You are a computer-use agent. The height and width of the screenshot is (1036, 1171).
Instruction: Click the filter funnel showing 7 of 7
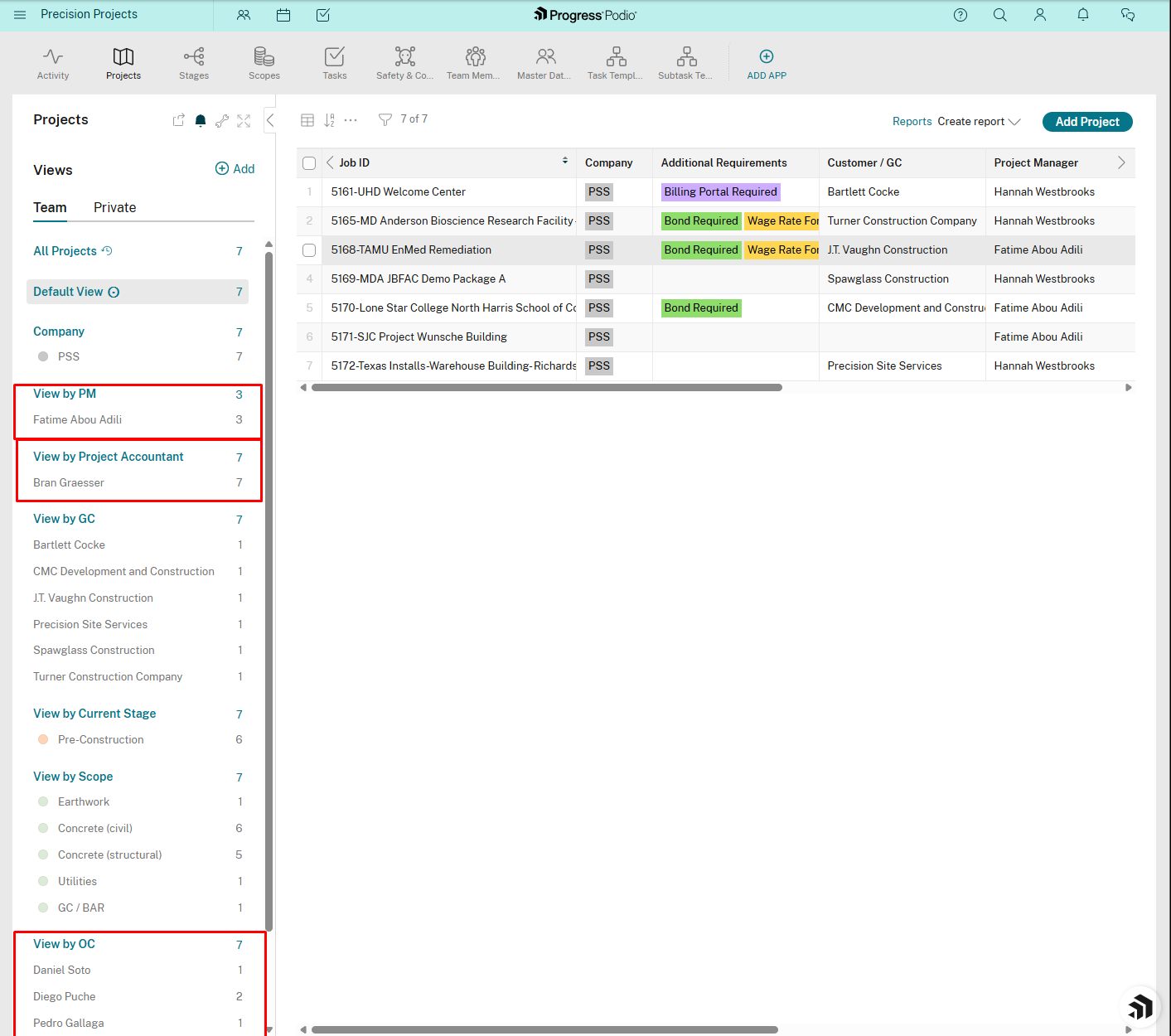[385, 119]
